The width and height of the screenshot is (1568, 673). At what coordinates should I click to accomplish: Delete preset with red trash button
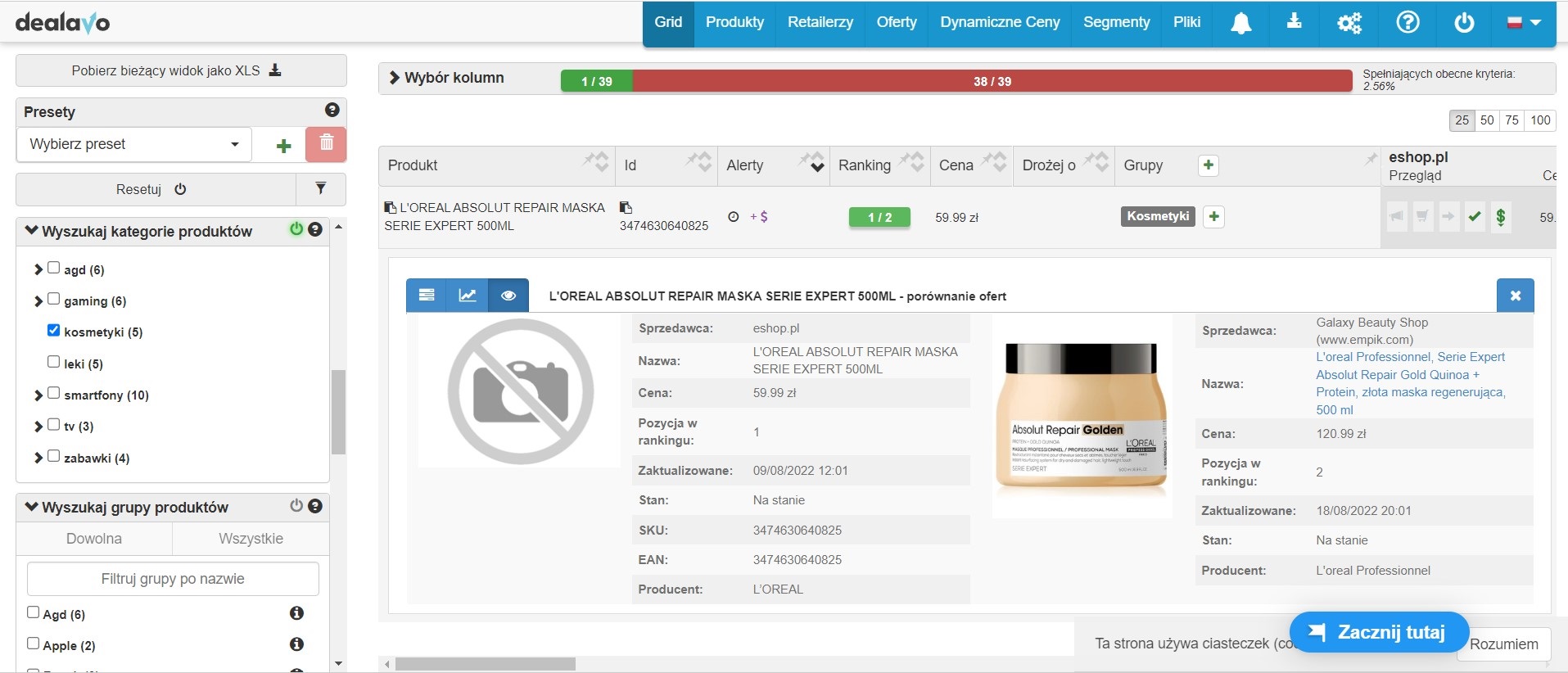click(326, 144)
